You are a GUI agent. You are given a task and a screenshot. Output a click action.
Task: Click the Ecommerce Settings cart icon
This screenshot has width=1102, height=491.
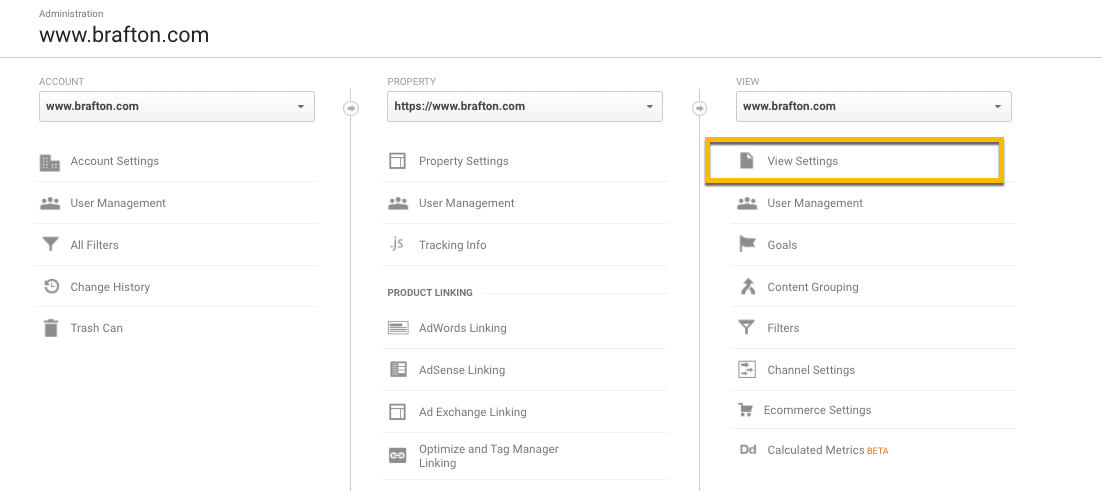[x=745, y=410]
